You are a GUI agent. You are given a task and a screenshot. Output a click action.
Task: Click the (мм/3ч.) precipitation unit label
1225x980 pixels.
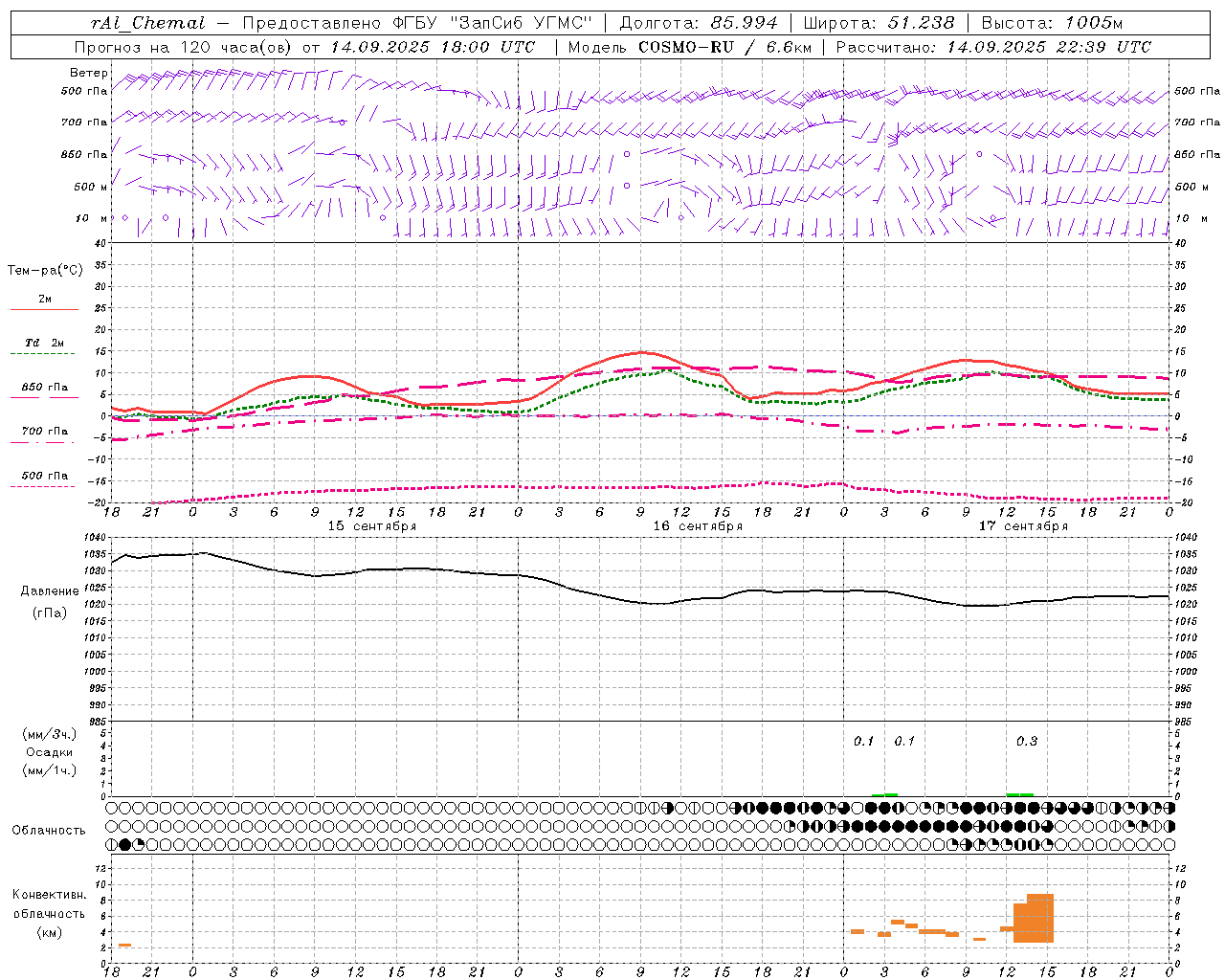point(50,734)
